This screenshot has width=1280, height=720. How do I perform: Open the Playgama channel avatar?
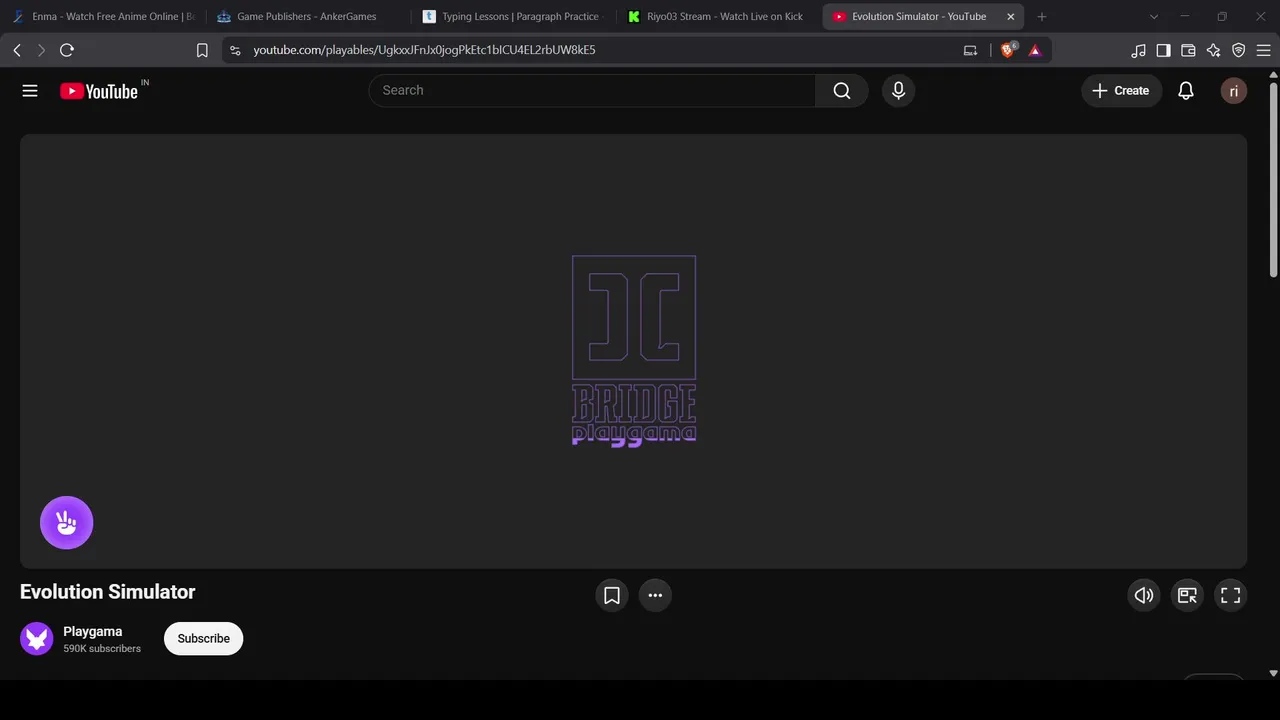click(37, 639)
